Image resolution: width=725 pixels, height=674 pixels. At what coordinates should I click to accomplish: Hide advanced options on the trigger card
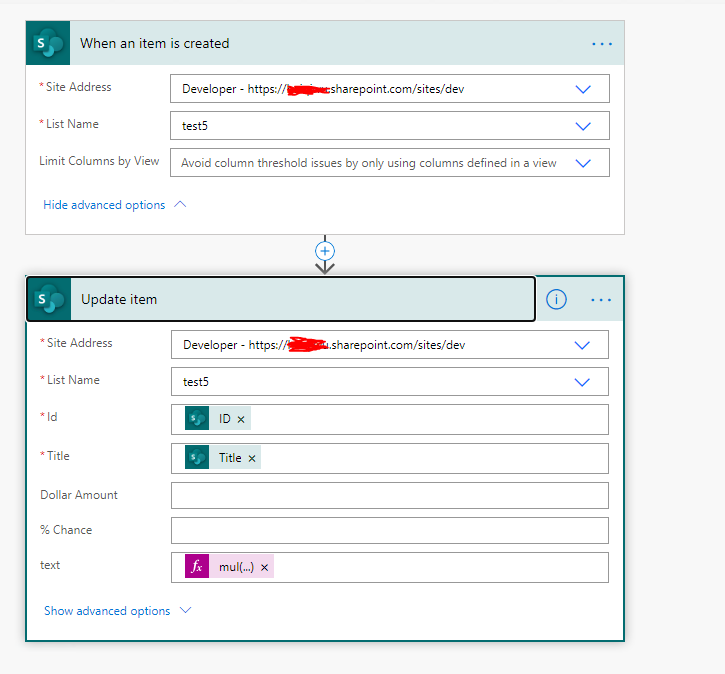pos(114,205)
